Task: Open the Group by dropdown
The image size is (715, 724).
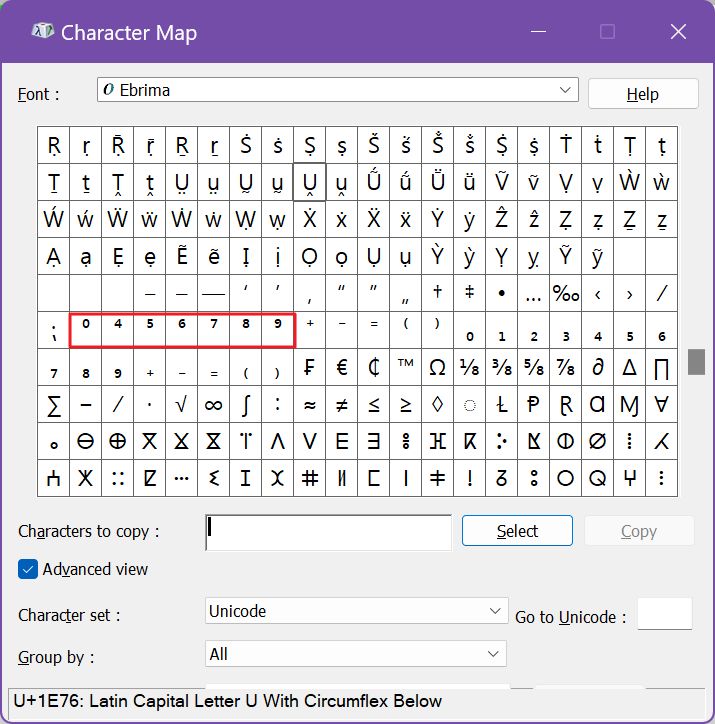Action: [x=355, y=653]
